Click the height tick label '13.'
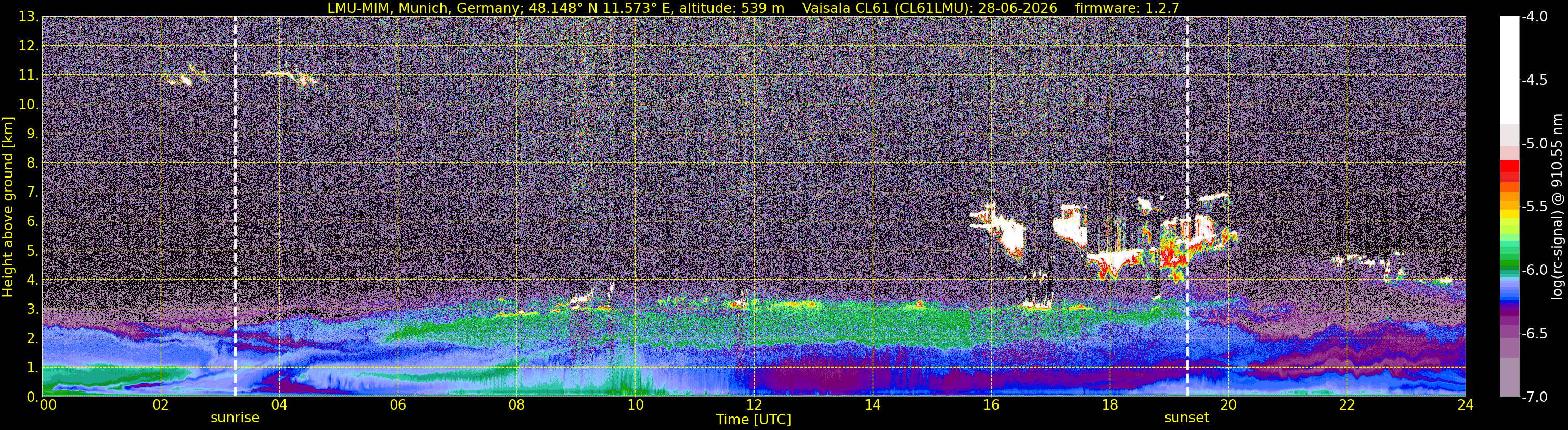Viewport: 1568px width, 430px height. 29,17
